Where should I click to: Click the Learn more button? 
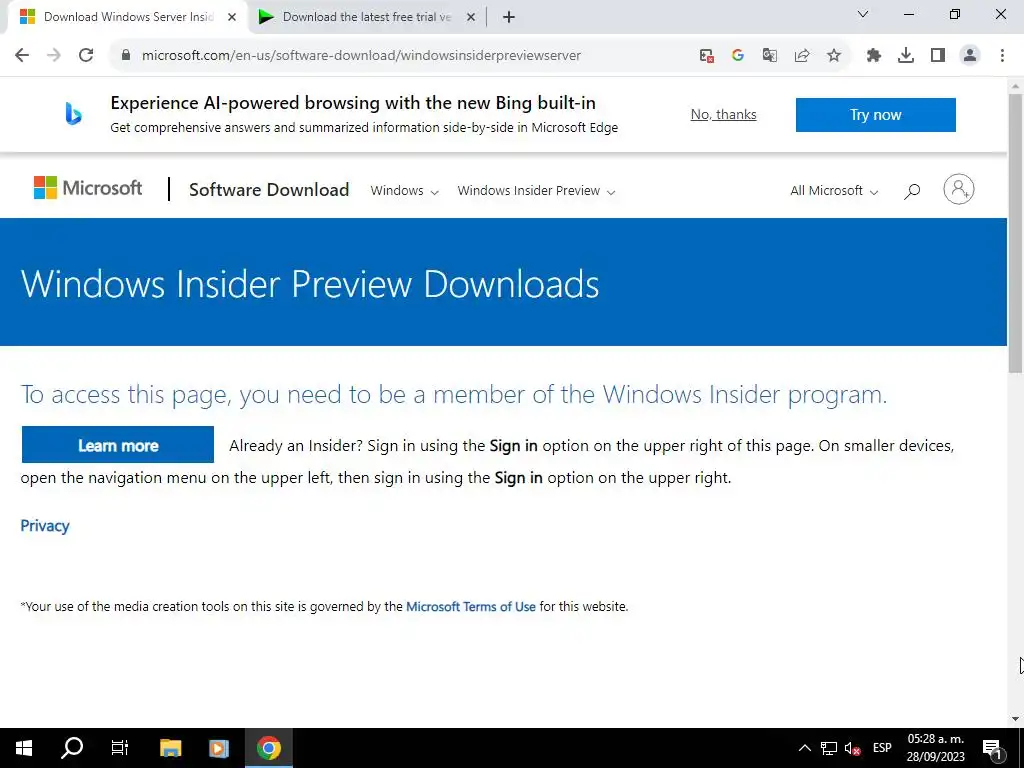point(118,445)
